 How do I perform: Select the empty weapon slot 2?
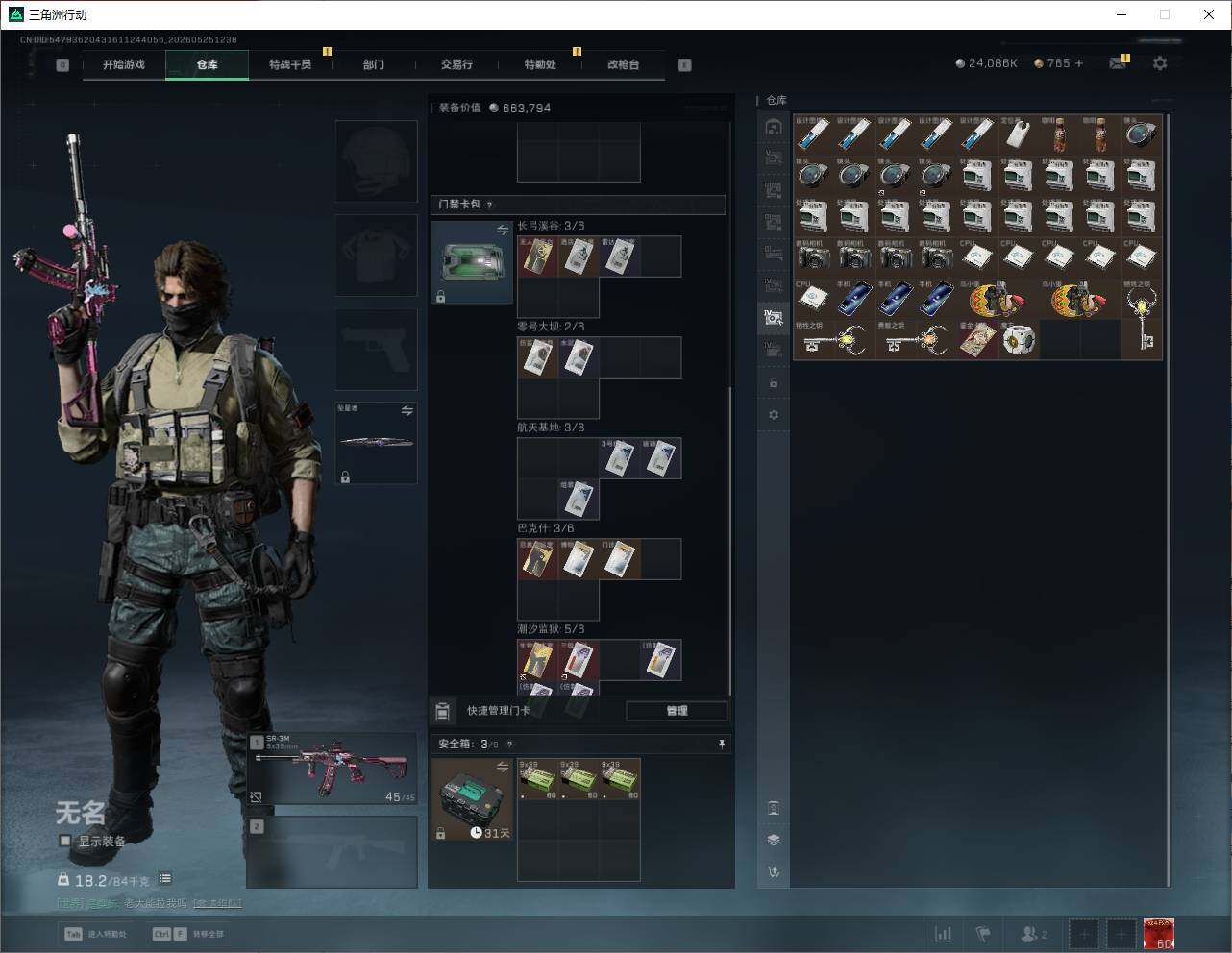(x=333, y=852)
